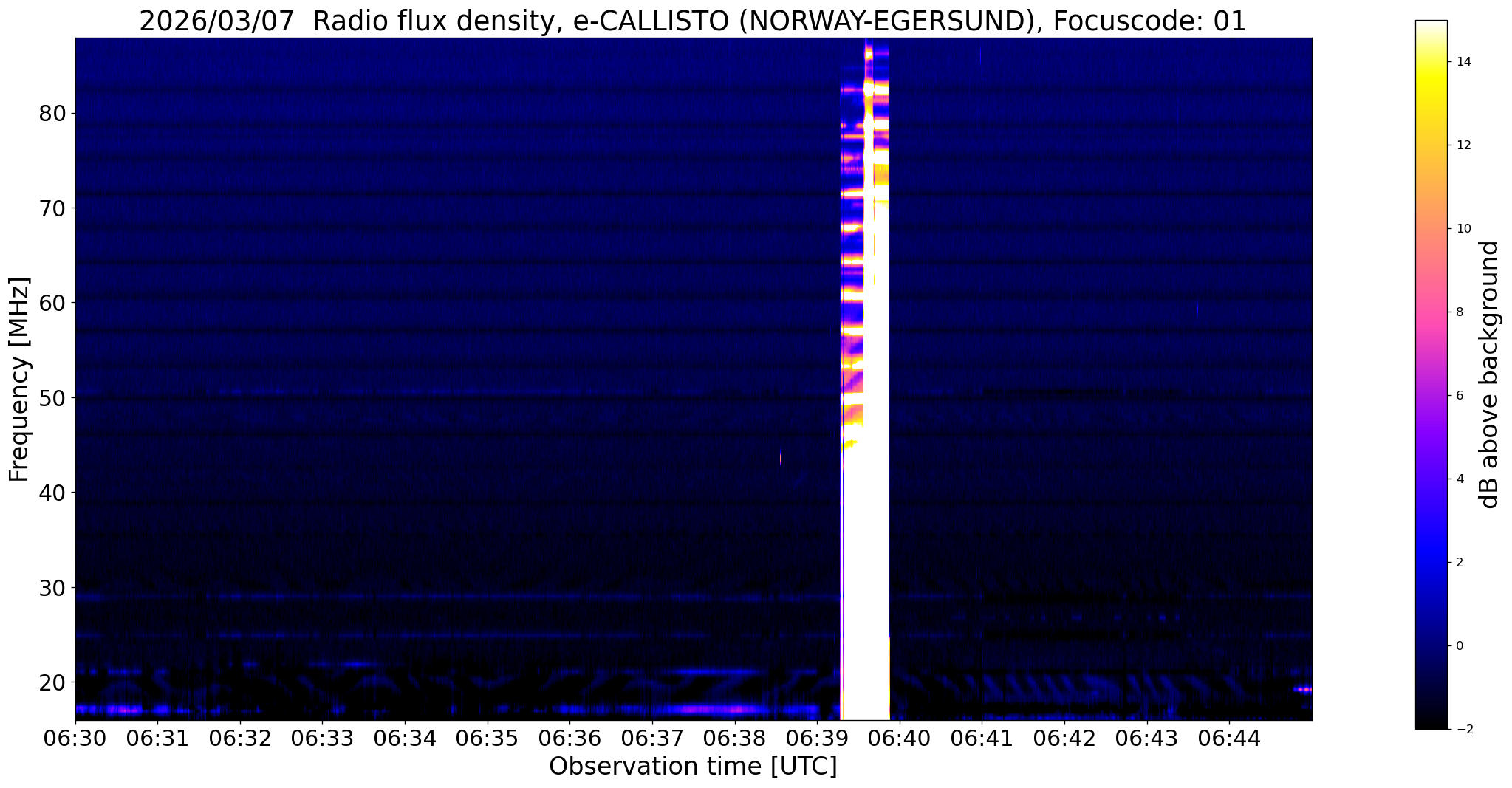Click the 30 MHz frequency tick label
The image size is (1512, 788).
tap(52, 587)
